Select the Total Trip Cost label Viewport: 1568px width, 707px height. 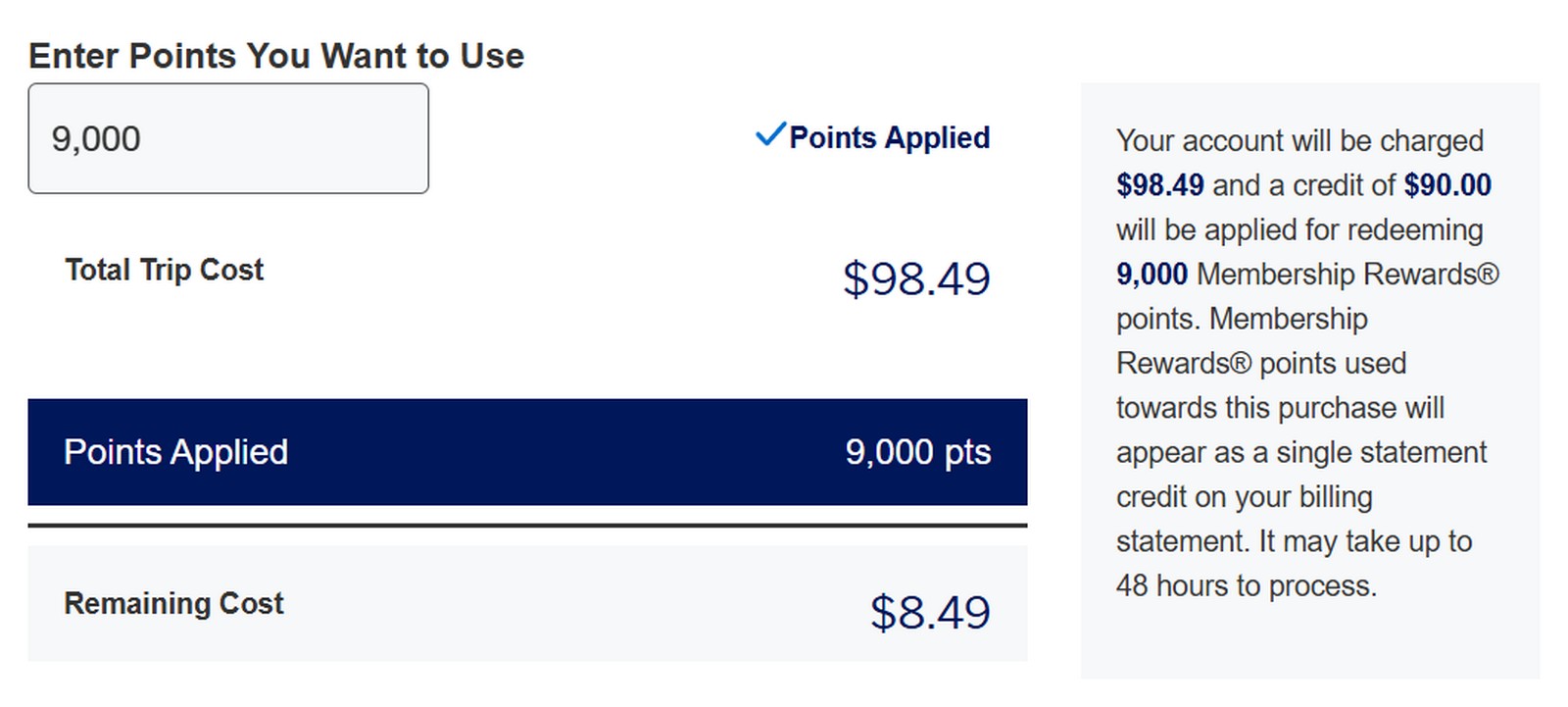163,271
